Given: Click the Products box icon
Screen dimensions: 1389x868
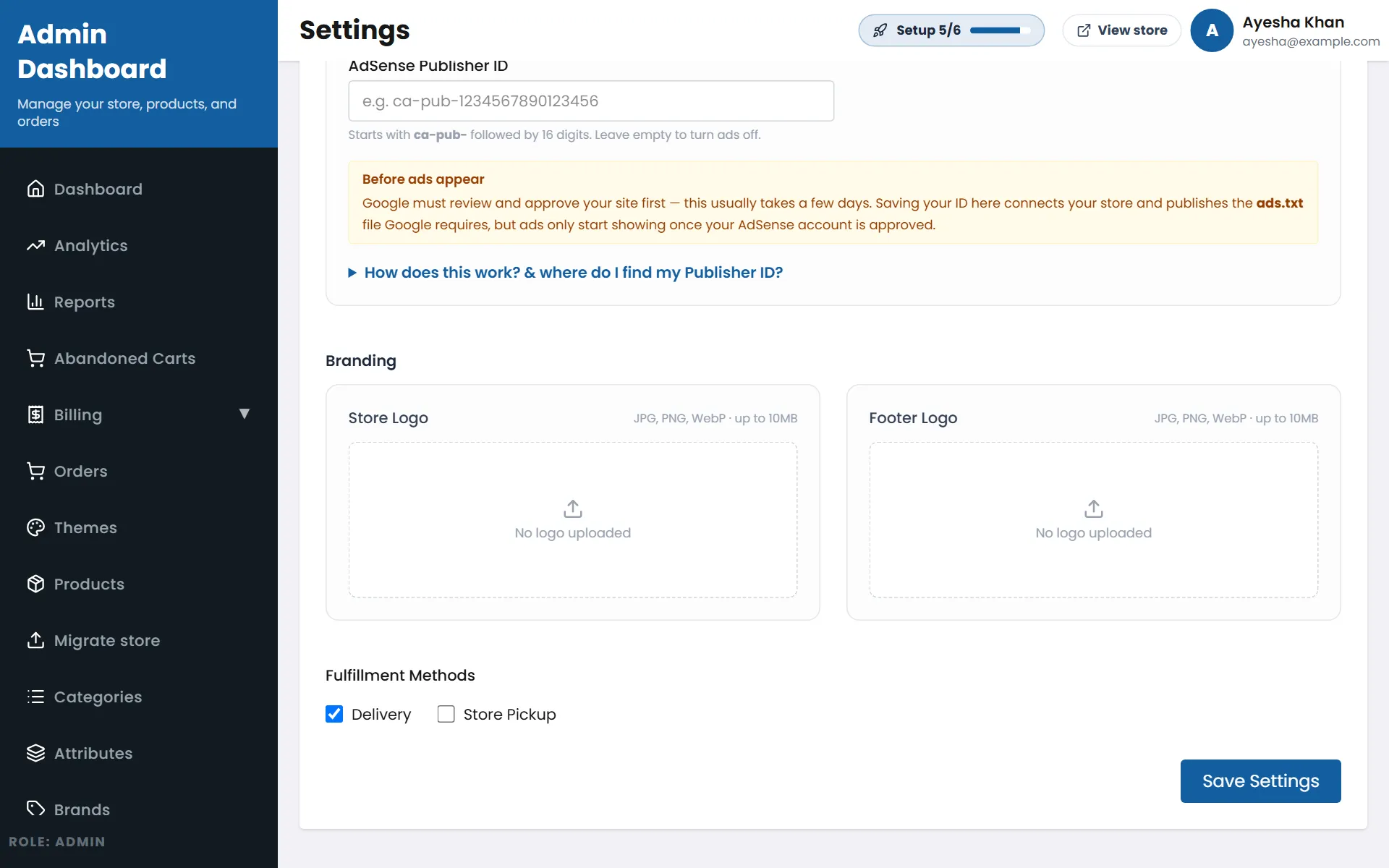Looking at the screenshot, I should click(35, 584).
